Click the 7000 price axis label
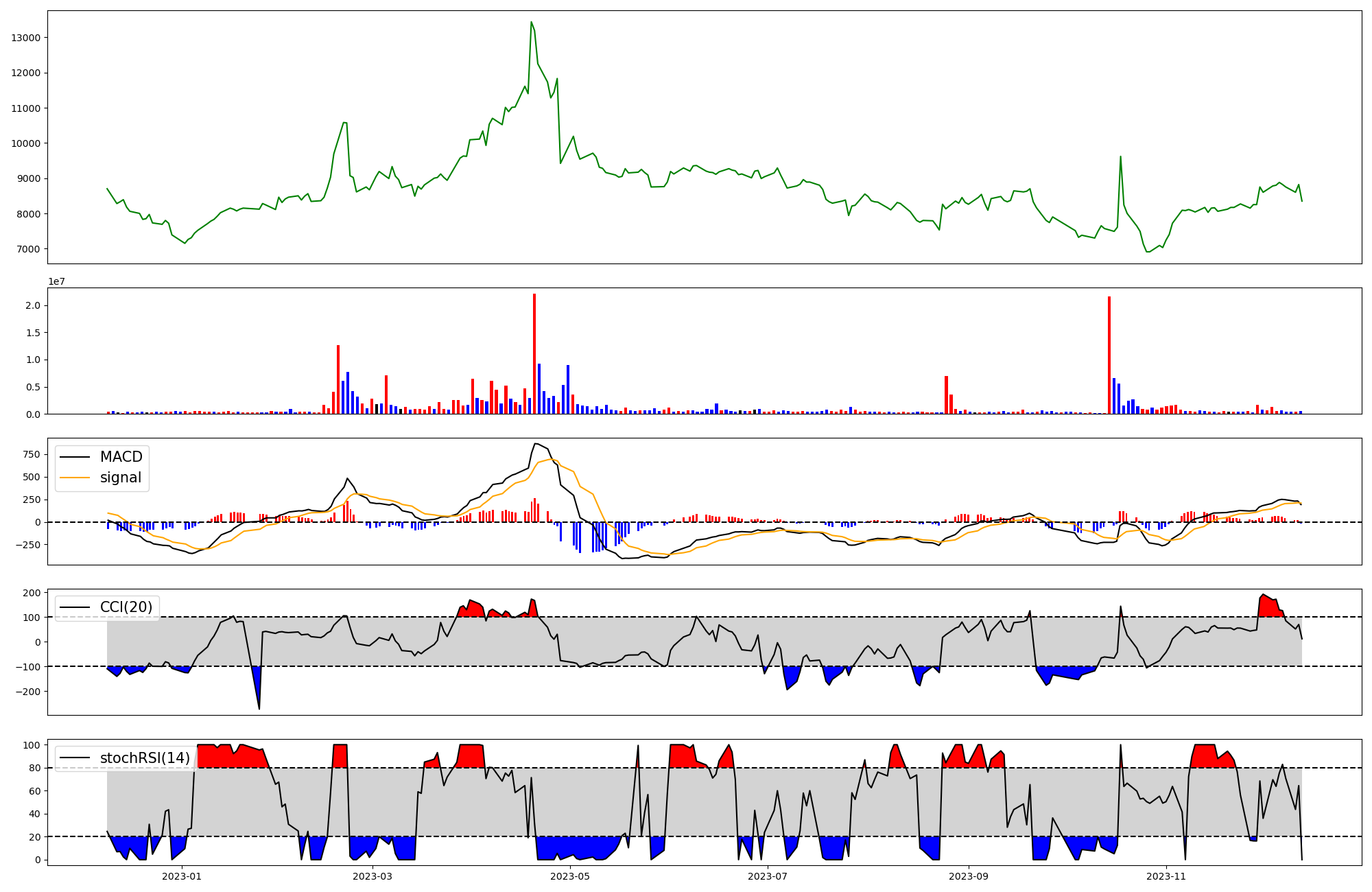 (x=28, y=249)
